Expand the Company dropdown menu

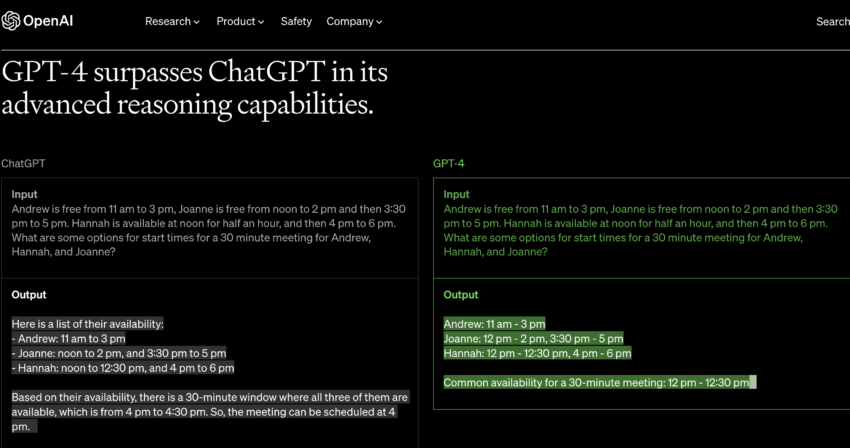(354, 21)
